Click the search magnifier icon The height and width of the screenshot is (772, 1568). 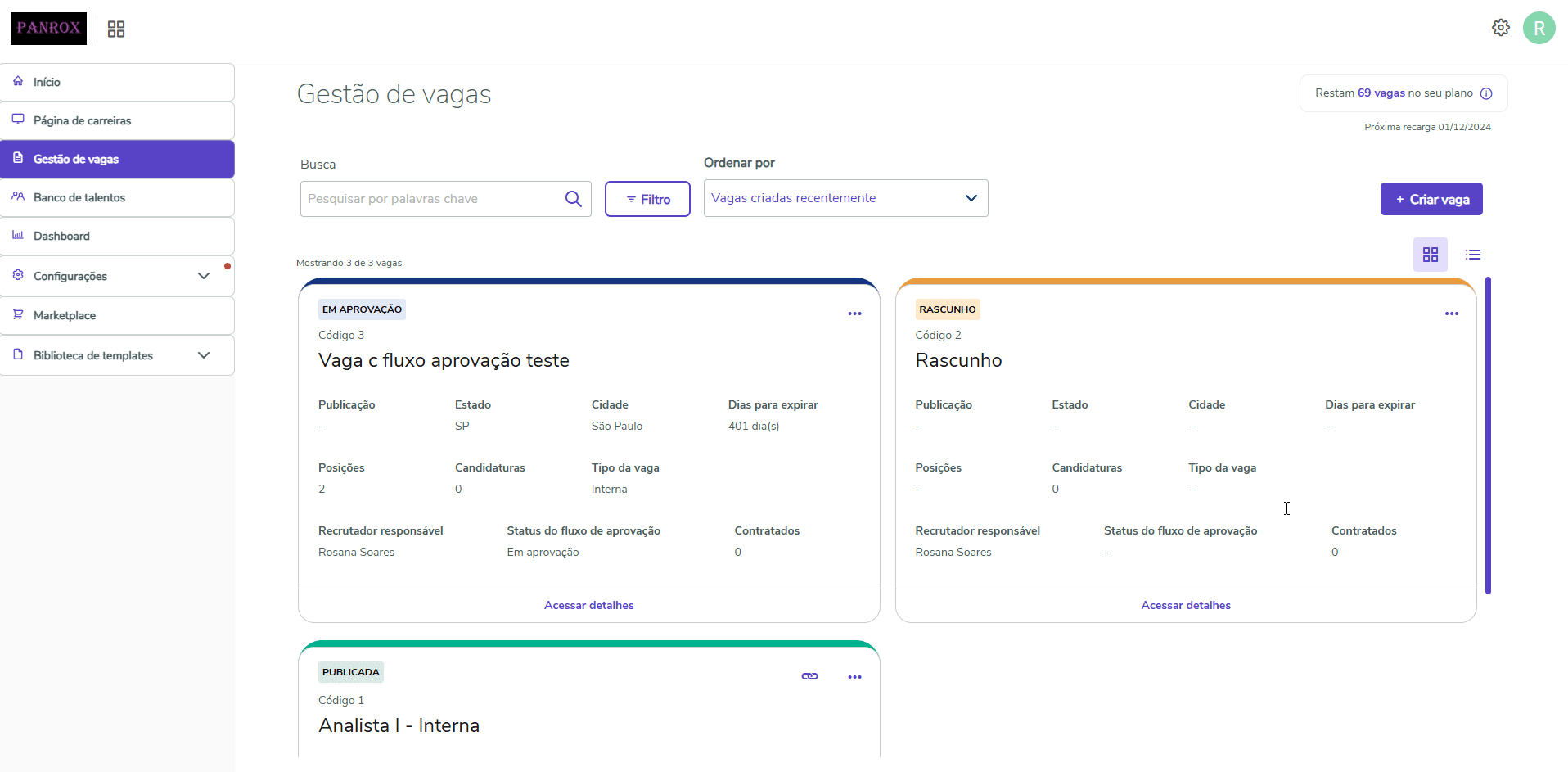(x=574, y=199)
